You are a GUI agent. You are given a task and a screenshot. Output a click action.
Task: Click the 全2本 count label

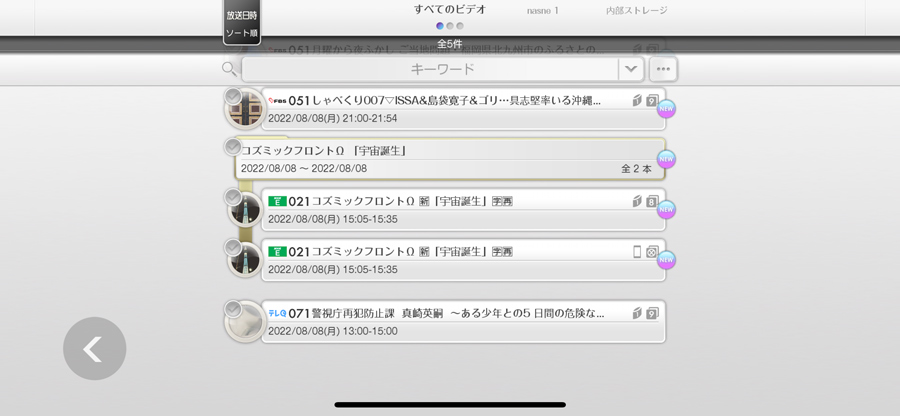coord(636,169)
